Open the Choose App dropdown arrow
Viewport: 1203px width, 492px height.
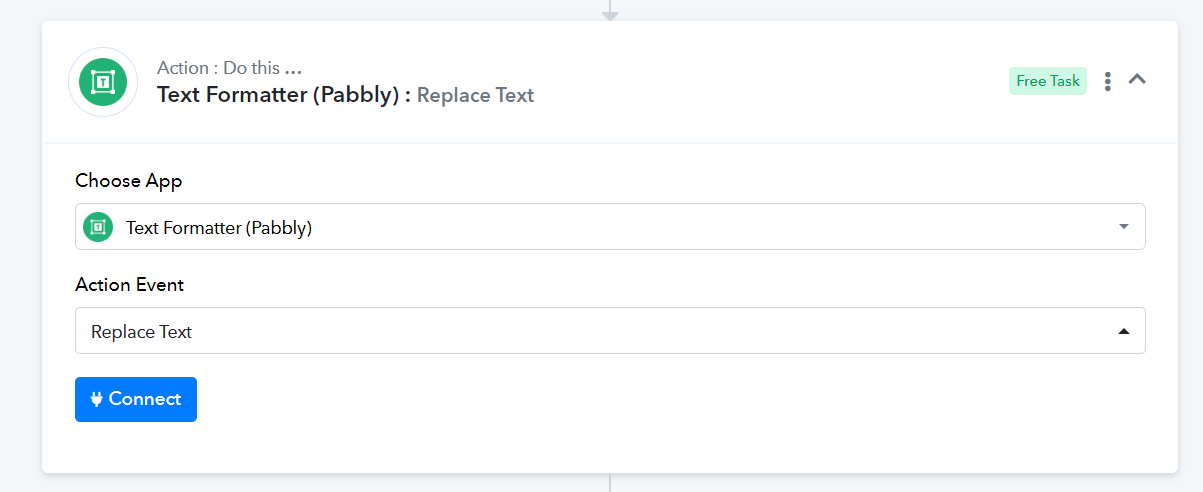[1124, 227]
